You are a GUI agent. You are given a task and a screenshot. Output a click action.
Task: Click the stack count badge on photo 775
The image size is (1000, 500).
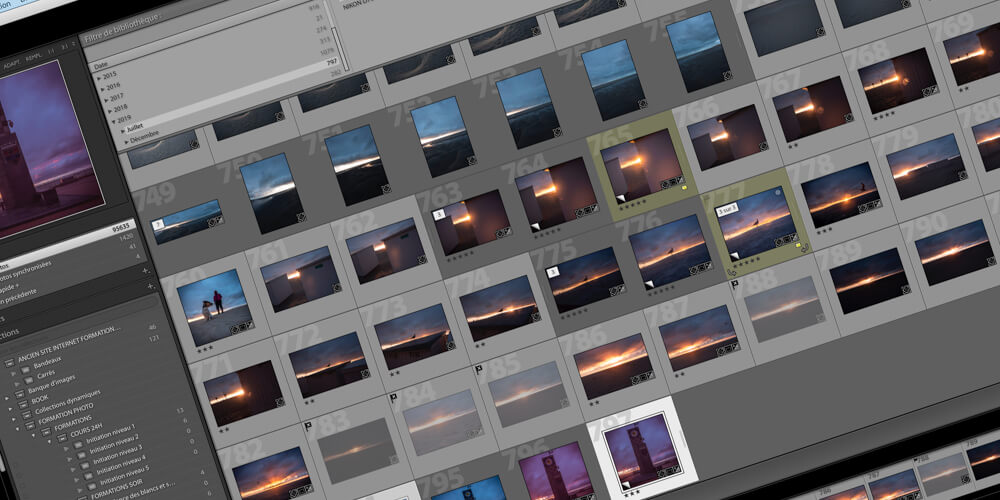pos(551,270)
